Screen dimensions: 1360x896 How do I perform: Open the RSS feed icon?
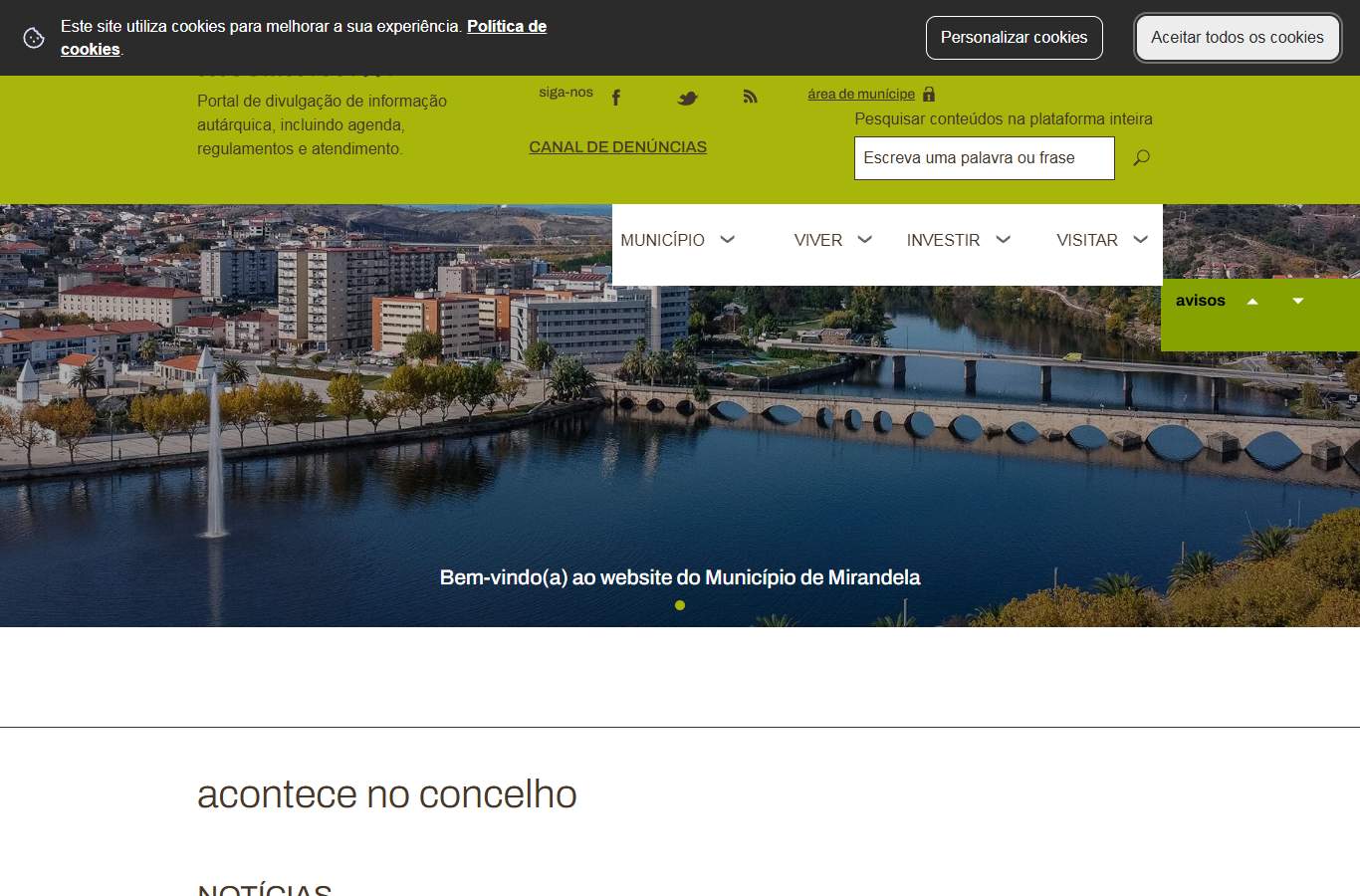tap(750, 97)
